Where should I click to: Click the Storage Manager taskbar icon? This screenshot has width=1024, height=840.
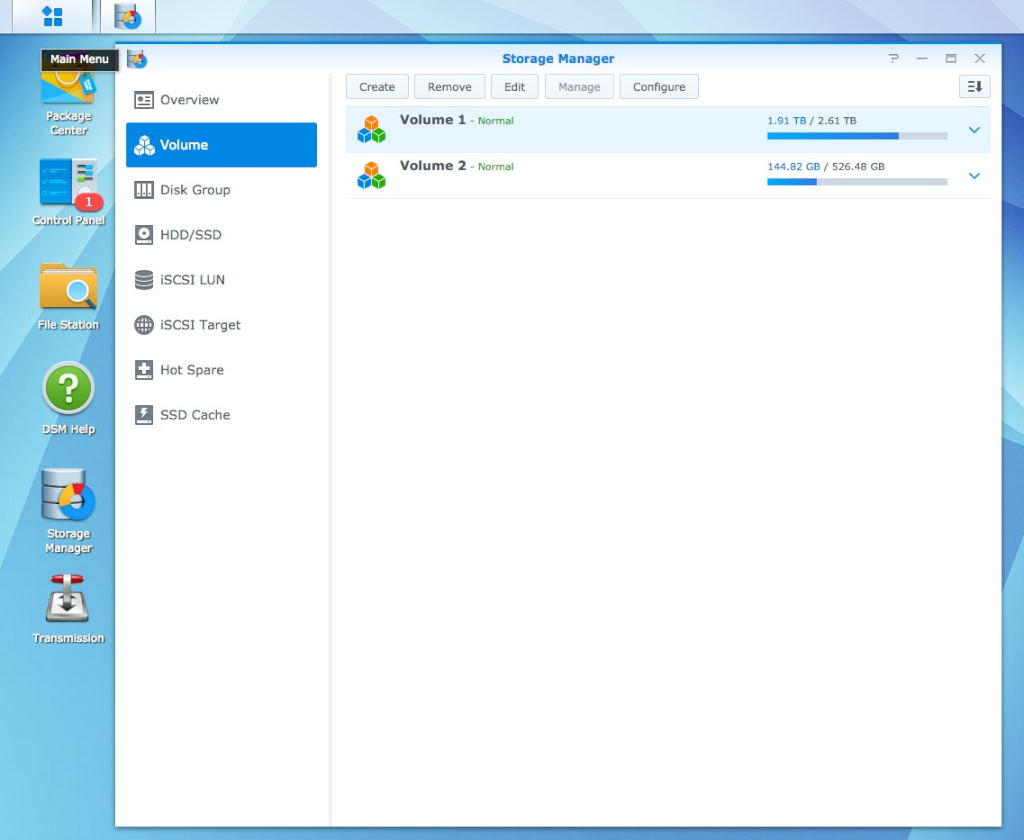click(x=127, y=16)
